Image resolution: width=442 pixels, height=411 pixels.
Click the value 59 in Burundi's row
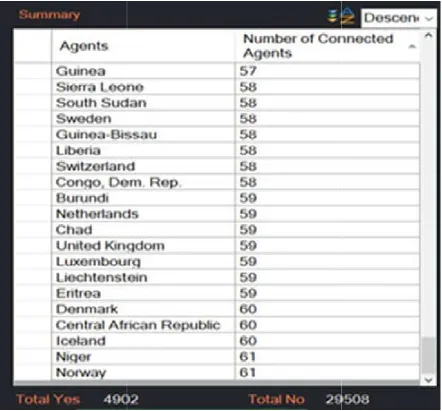(x=248, y=198)
